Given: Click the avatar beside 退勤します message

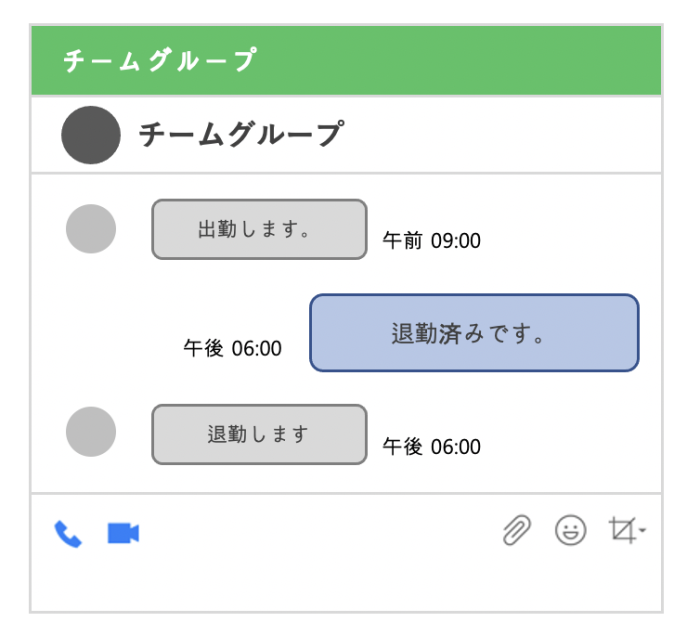Looking at the screenshot, I should 91,432.
